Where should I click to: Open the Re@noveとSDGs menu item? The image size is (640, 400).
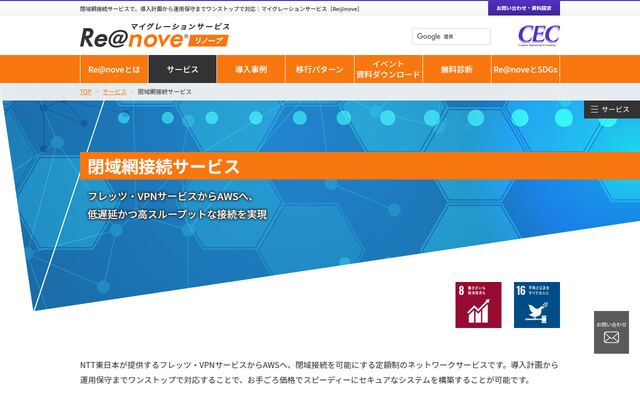pos(525,69)
